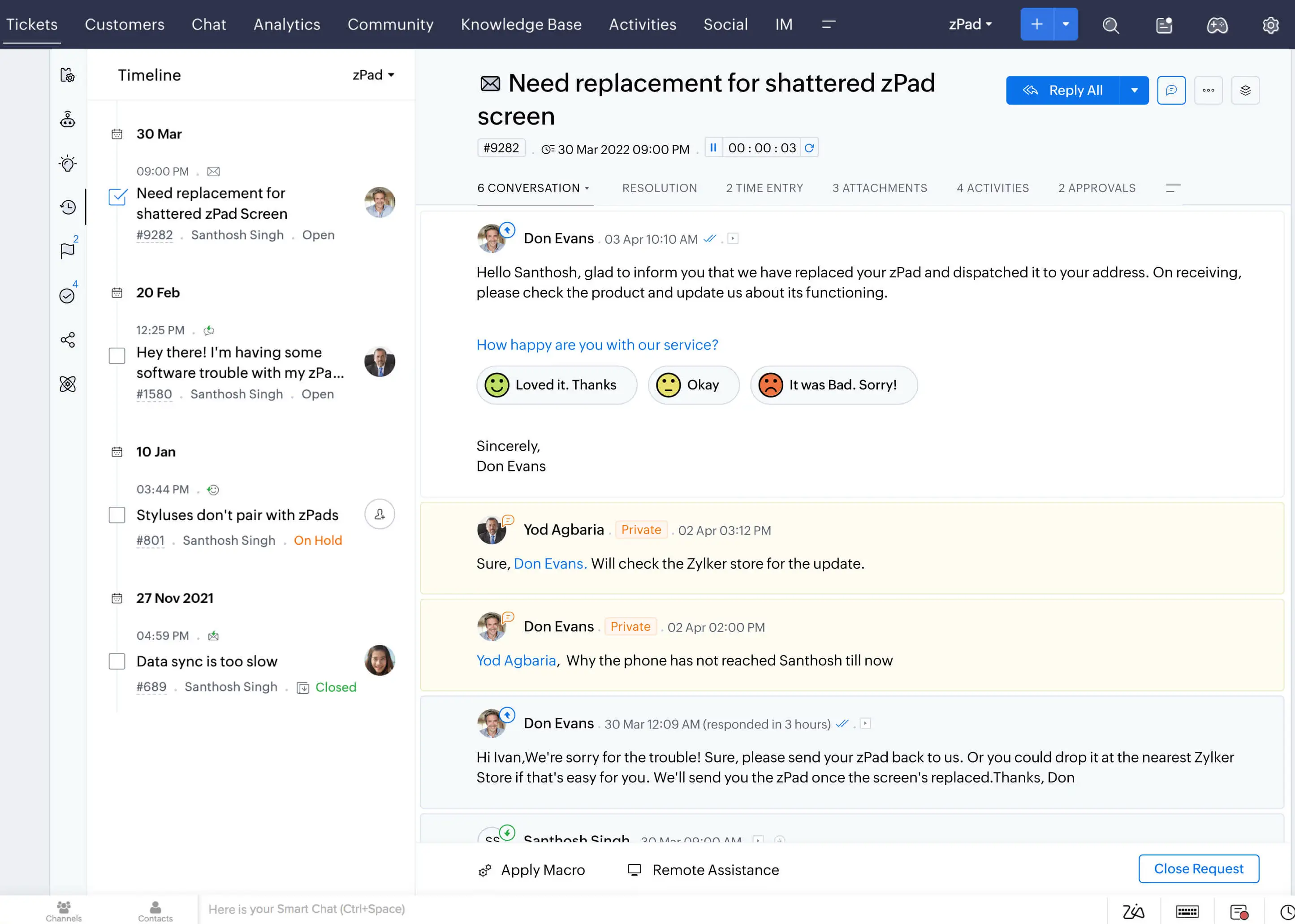Select the Okay rating
Image resolution: width=1295 pixels, height=924 pixels.
click(694, 385)
